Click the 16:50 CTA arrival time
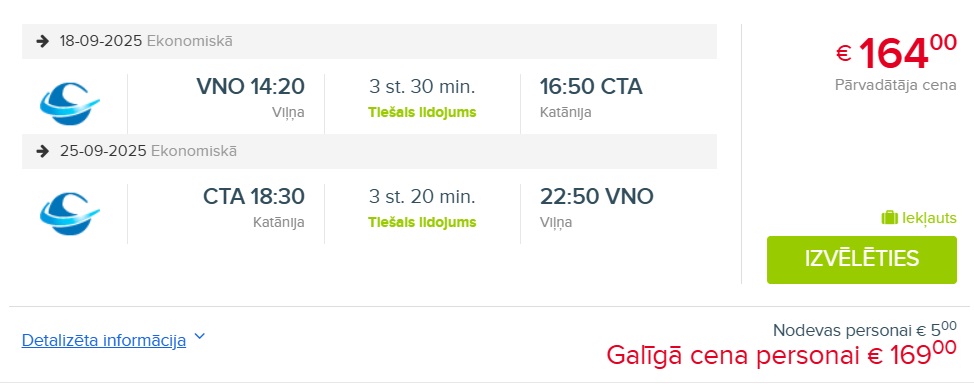974x384 pixels. 591,86
